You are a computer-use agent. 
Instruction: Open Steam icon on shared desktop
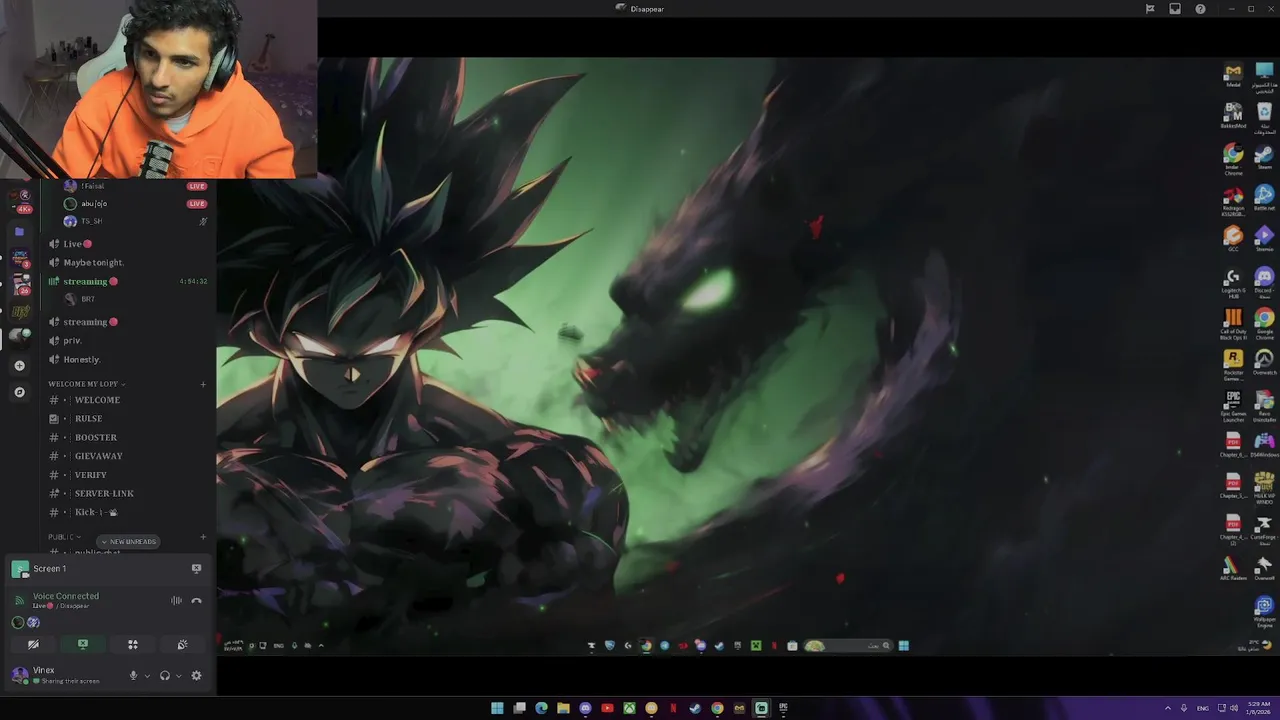pos(1264,156)
